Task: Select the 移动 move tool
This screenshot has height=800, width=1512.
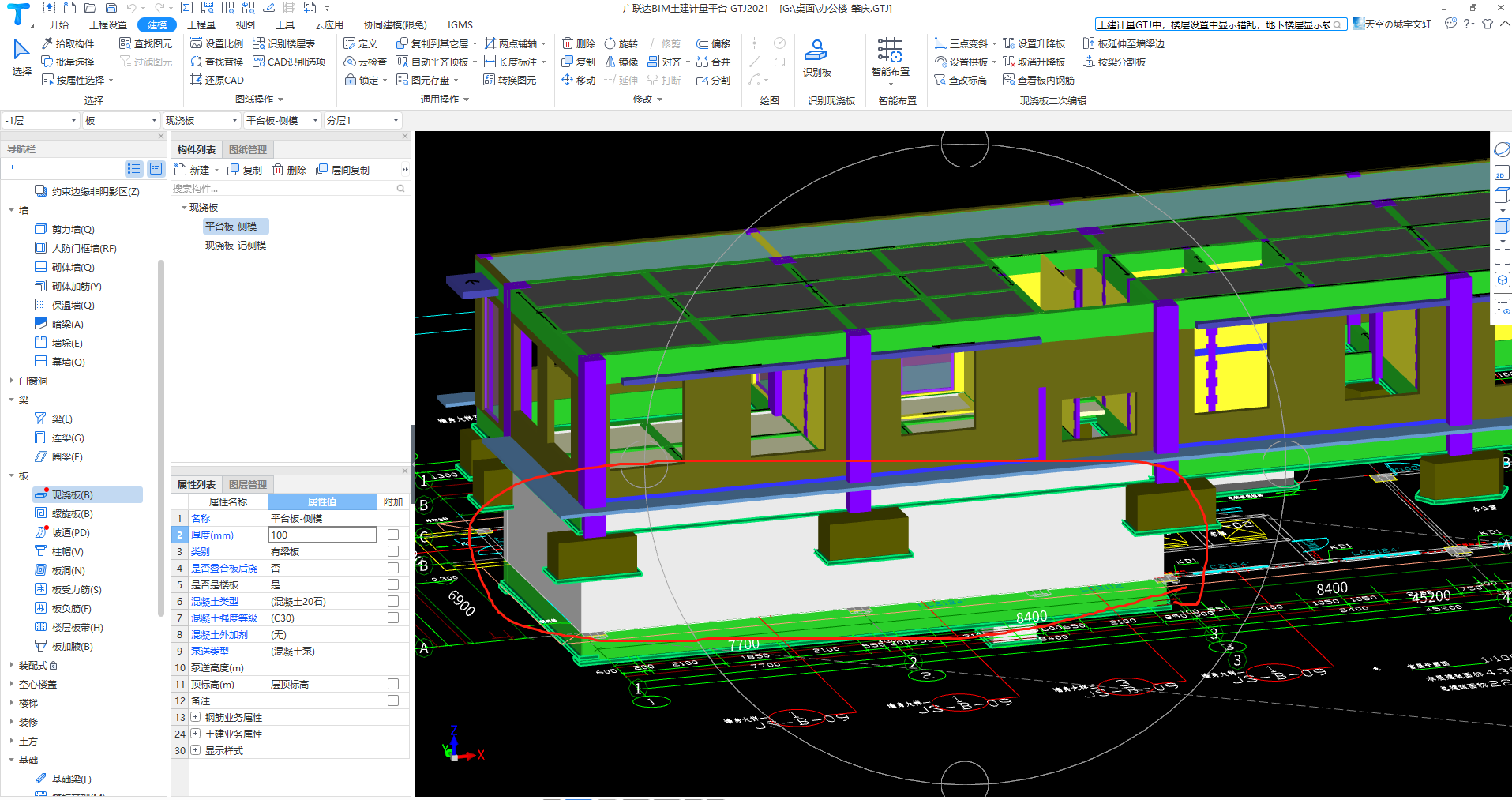Action: click(579, 80)
